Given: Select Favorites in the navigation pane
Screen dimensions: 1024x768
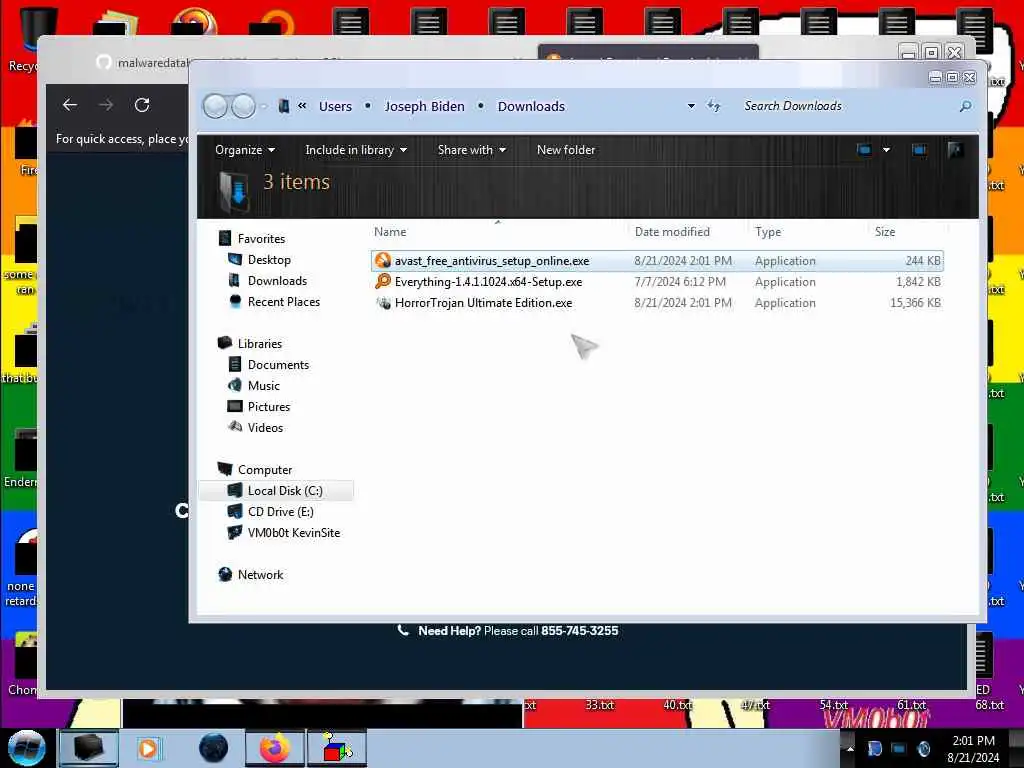Looking at the screenshot, I should (261, 239).
